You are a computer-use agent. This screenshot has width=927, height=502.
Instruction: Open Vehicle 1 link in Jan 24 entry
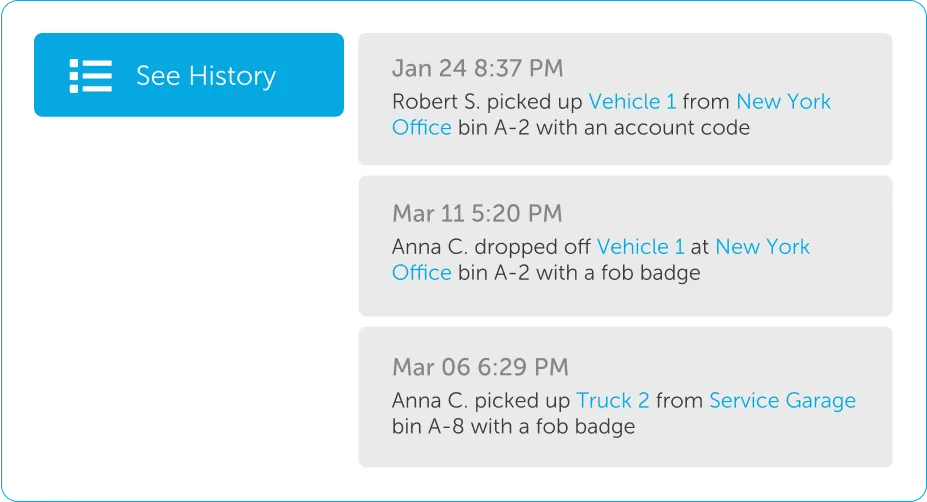pos(632,102)
